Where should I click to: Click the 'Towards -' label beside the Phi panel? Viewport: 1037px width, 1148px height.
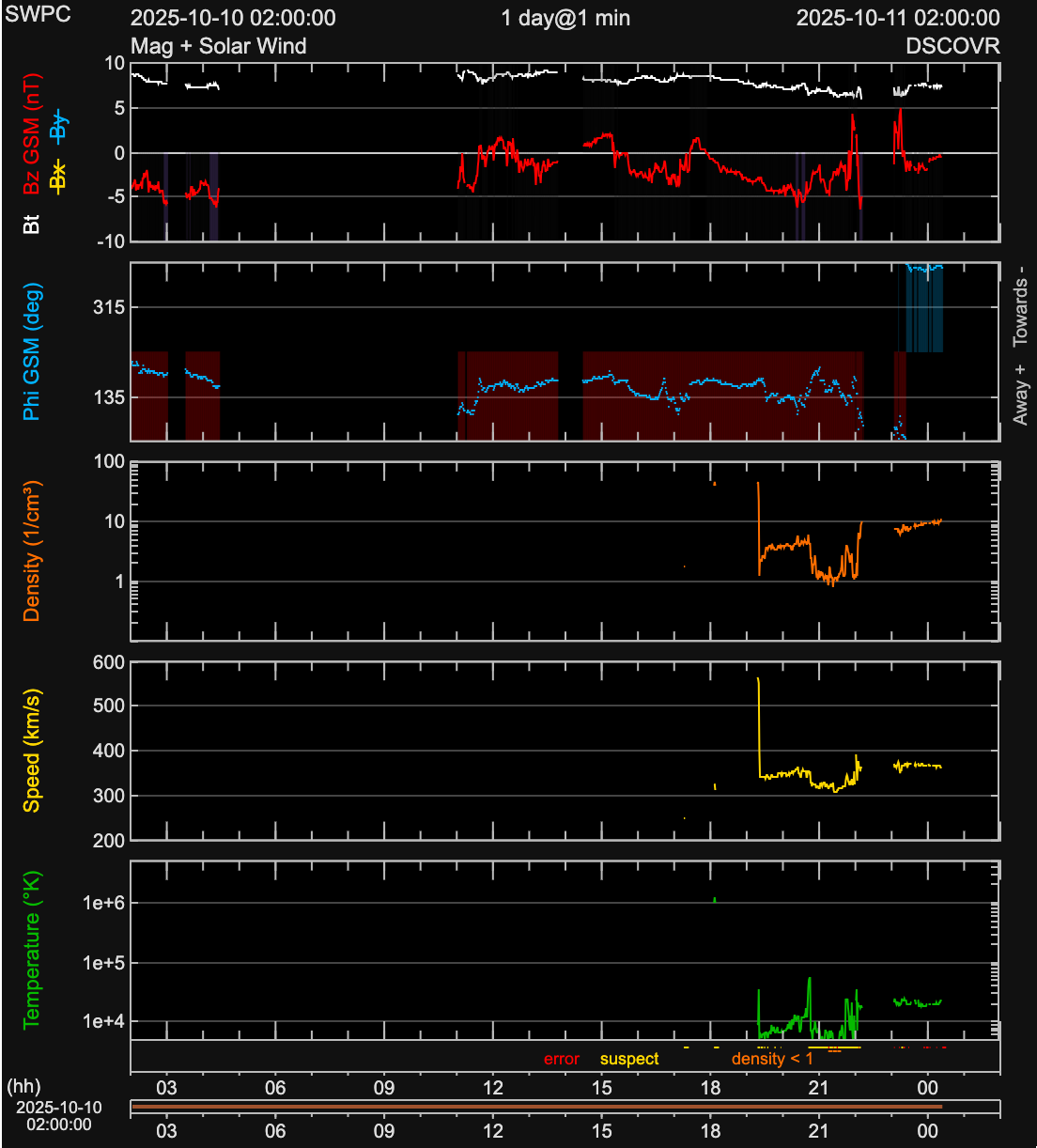pyautogui.click(x=1020, y=305)
